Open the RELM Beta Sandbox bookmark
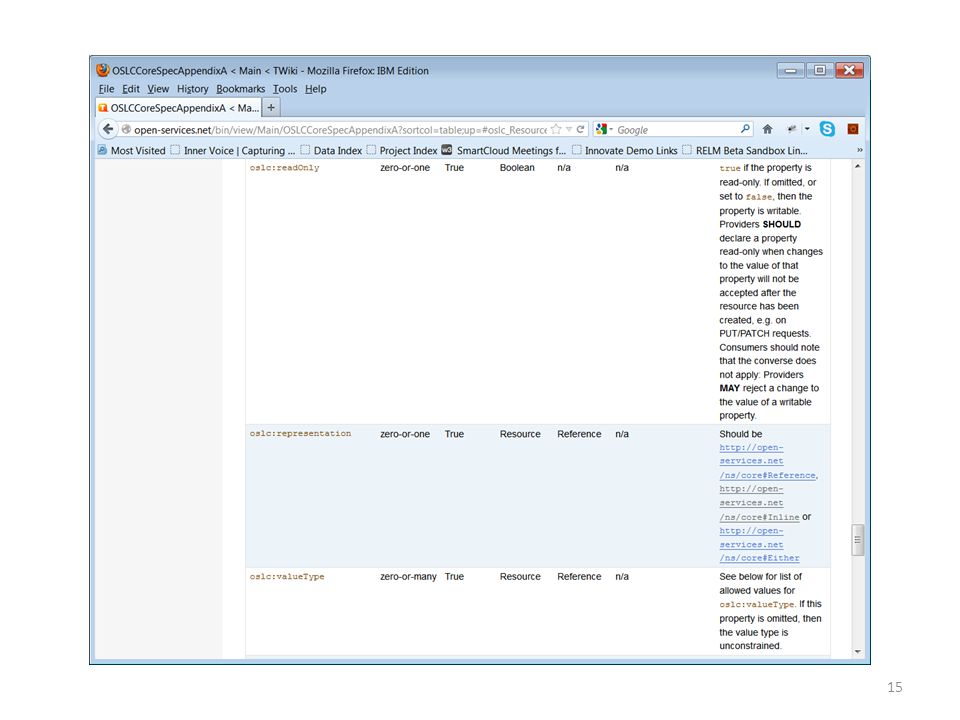 (x=745, y=151)
